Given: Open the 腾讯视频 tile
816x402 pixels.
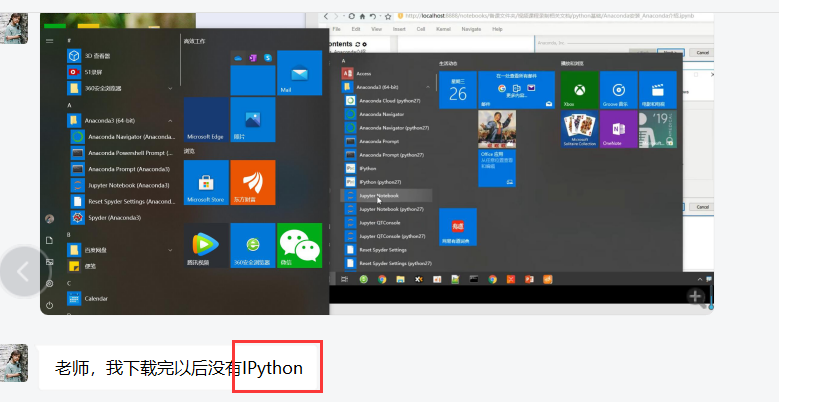Looking at the screenshot, I should tap(206, 245).
